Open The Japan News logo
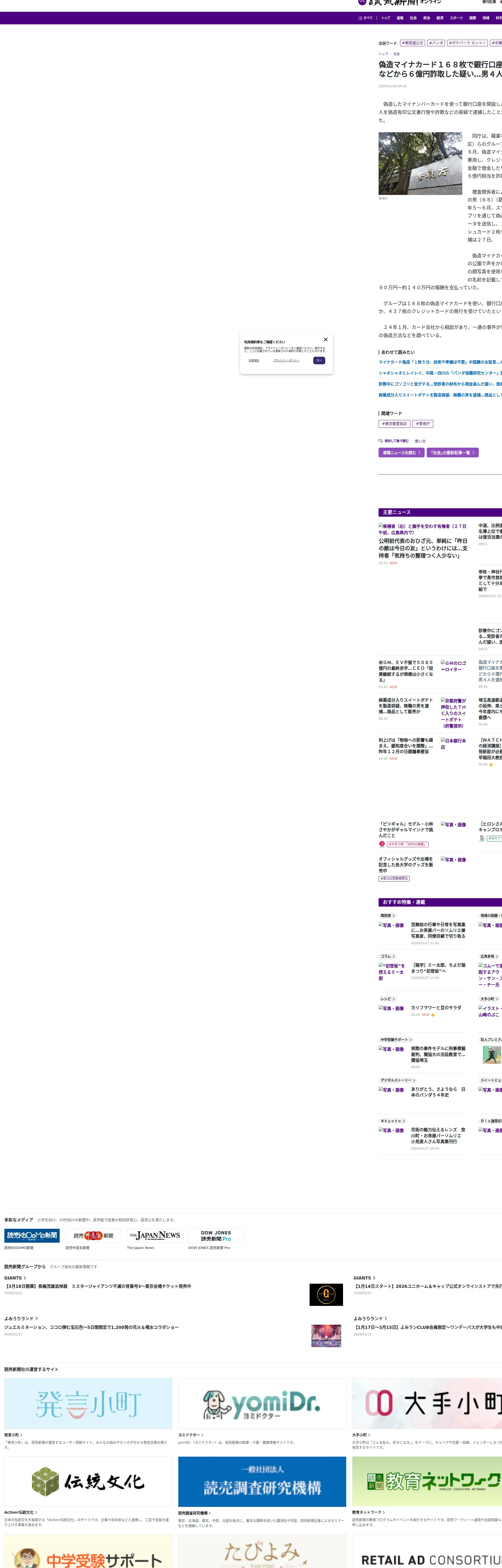The image size is (502, 1568). pyautogui.click(x=155, y=1236)
